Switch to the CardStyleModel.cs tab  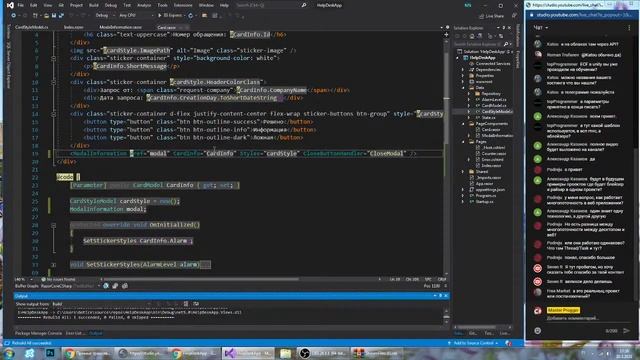(x=31, y=27)
